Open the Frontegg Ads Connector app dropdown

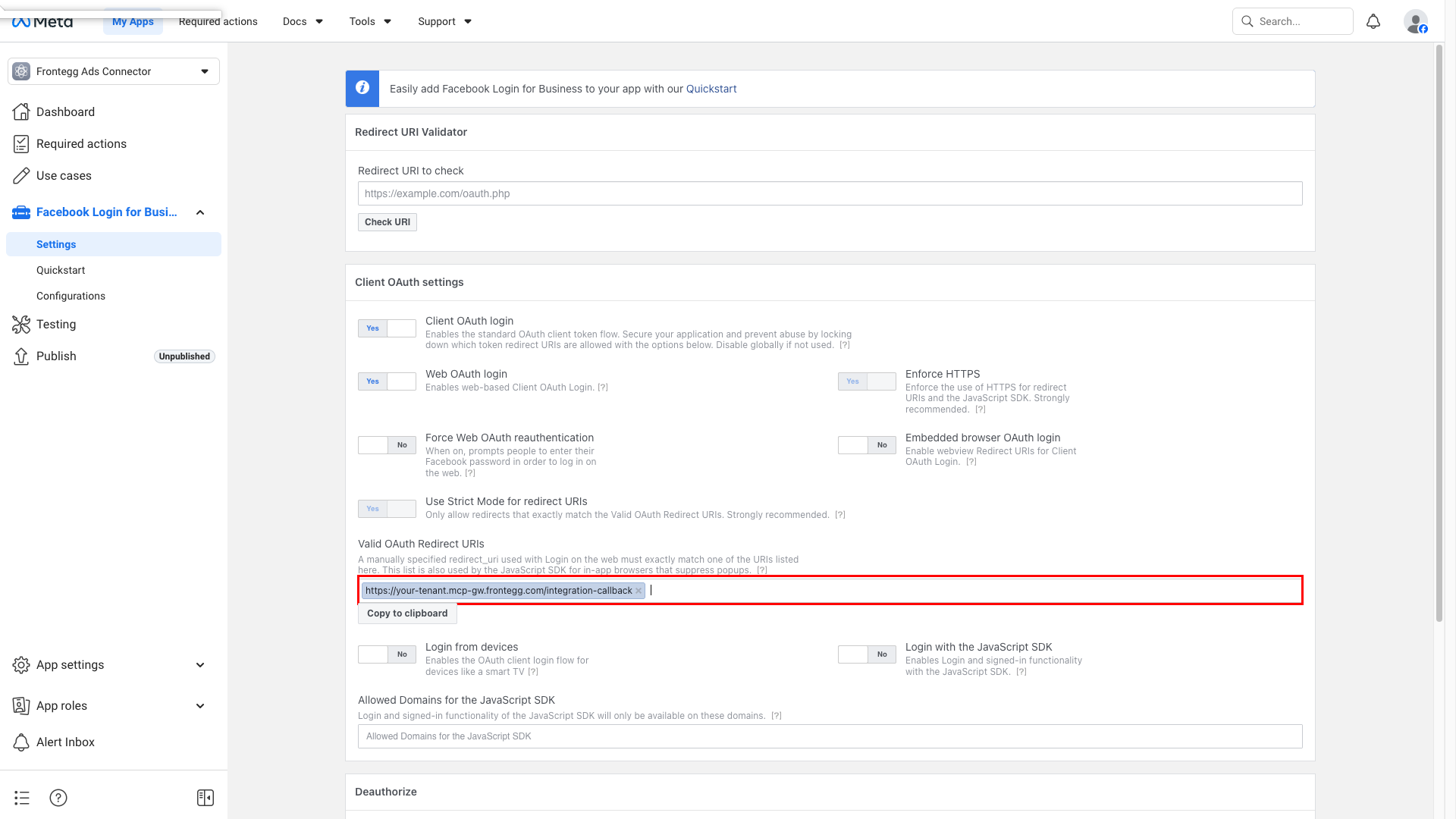[114, 71]
